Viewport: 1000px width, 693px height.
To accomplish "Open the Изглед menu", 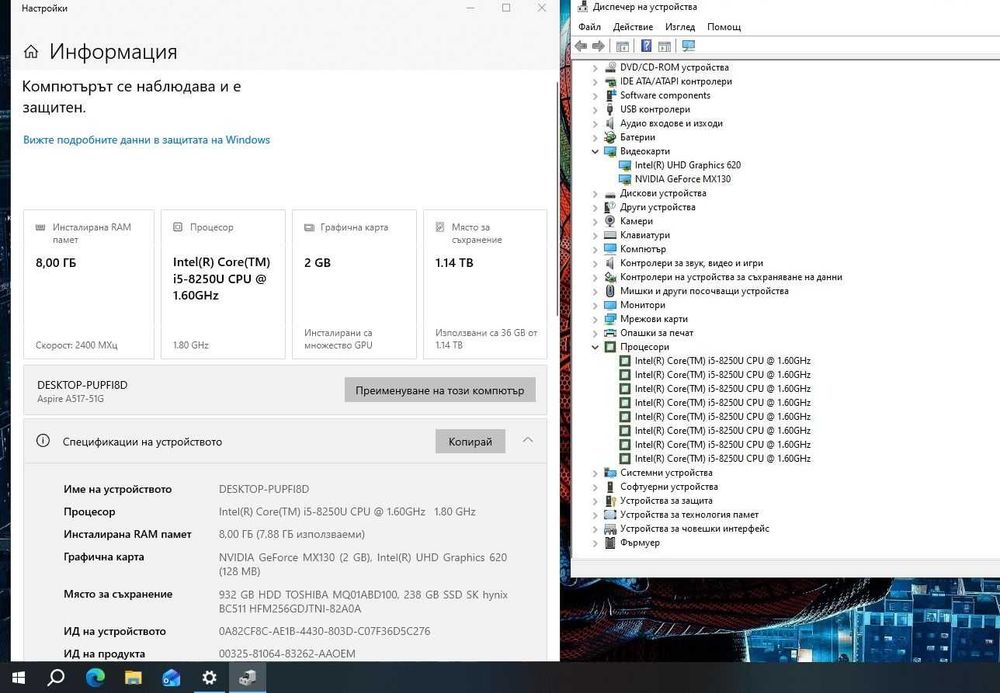I will click(680, 27).
